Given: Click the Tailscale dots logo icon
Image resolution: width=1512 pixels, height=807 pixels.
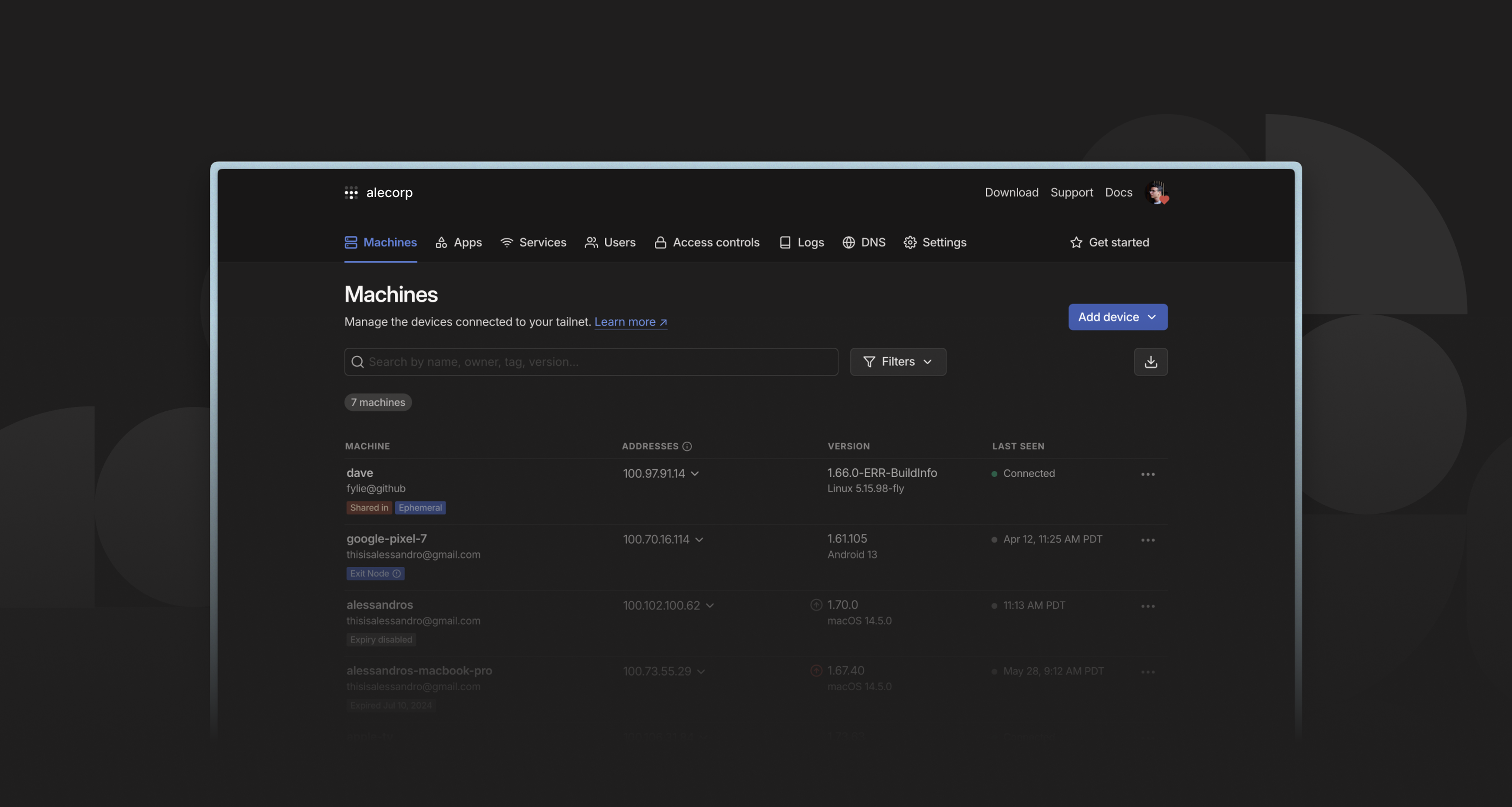Looking at the screenshot, I should tap(351, 192).
